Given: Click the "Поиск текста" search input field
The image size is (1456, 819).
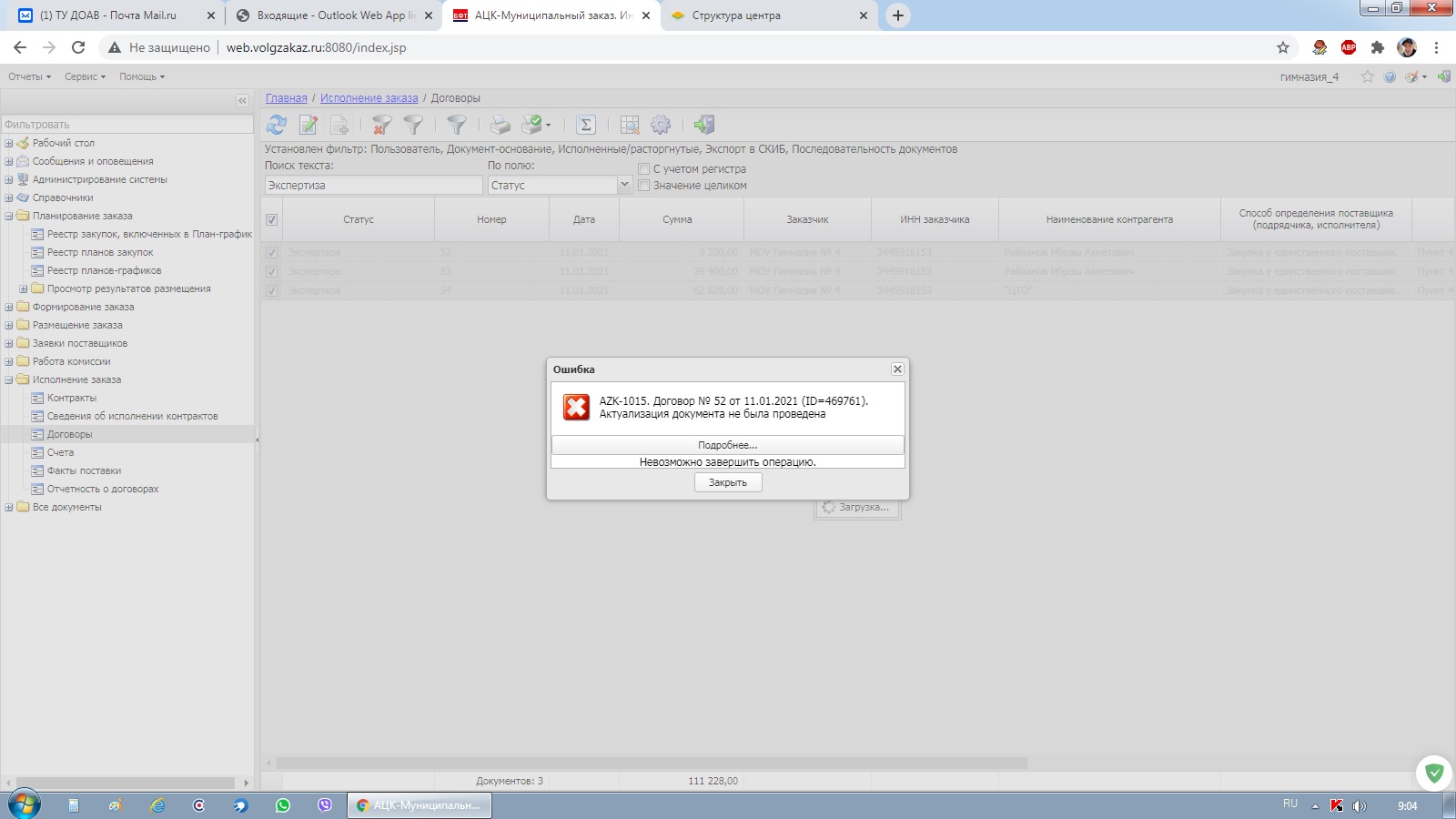Looking at the screenshot, I should pyautogui.click(x=373, y=186).
